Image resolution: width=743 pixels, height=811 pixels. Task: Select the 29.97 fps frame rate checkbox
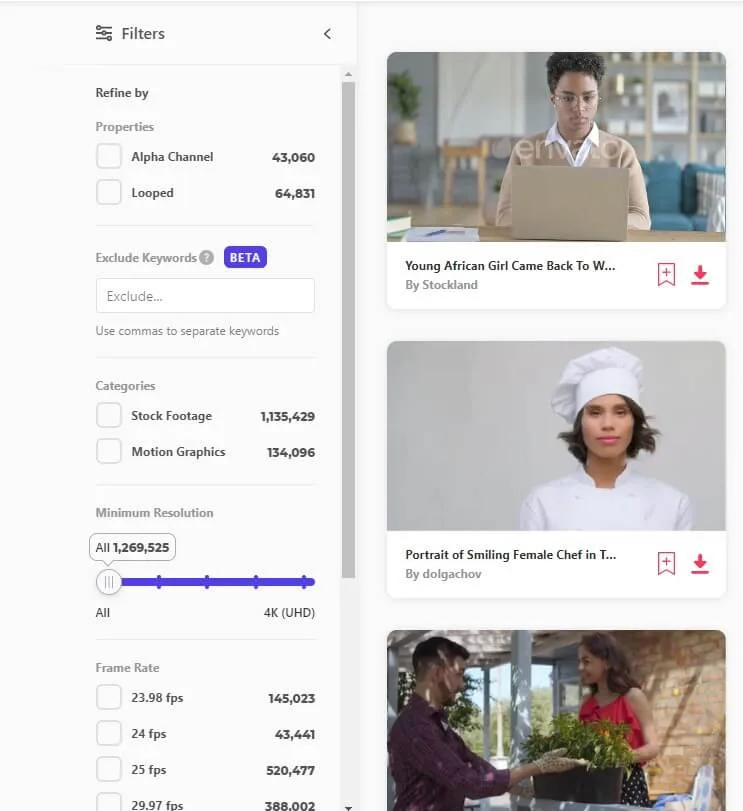[x=109, y=803]
